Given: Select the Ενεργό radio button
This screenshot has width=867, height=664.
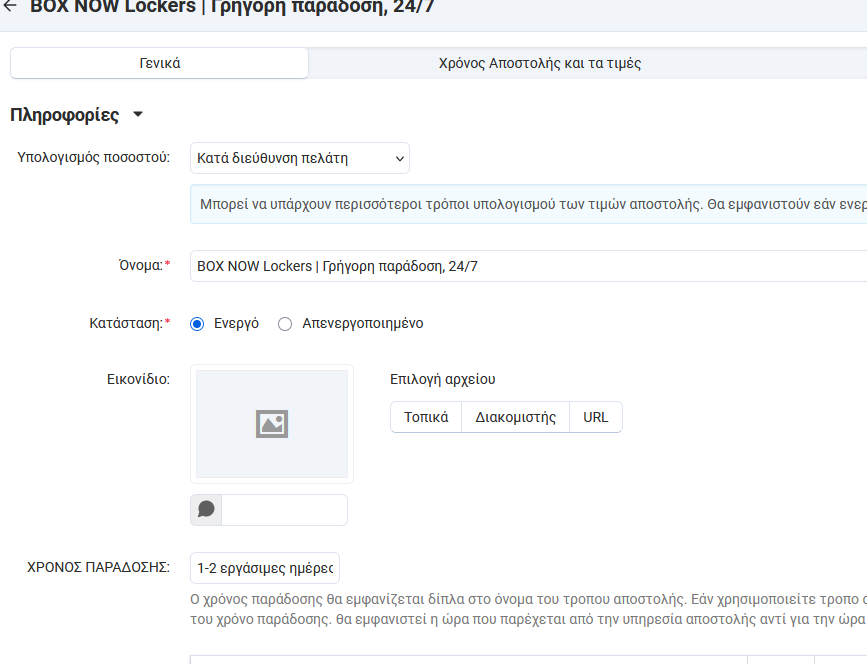Looking at the screenshot, I should point(197,324).
